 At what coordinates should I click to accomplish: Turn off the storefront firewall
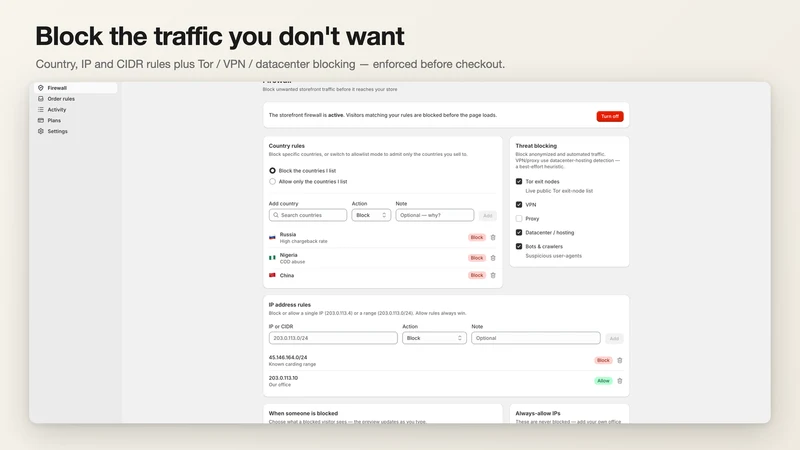tap(610, 116)
